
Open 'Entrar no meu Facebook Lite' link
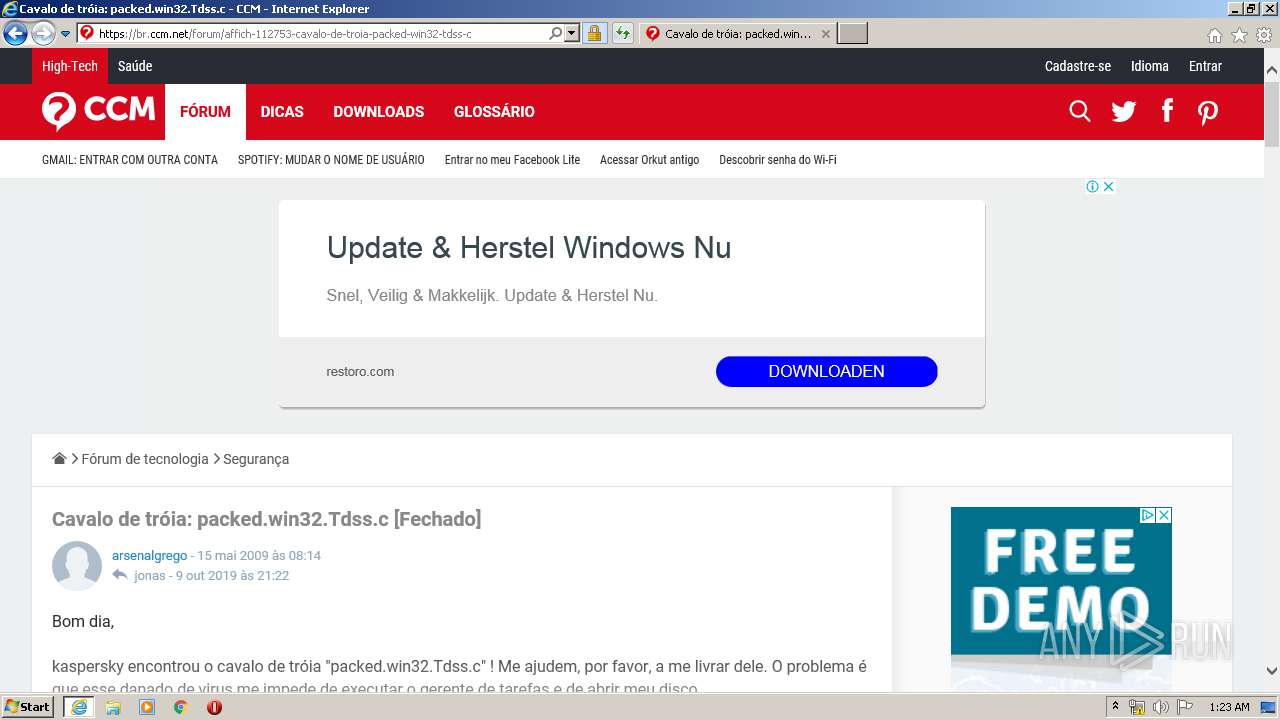click(x=512, y=160)
